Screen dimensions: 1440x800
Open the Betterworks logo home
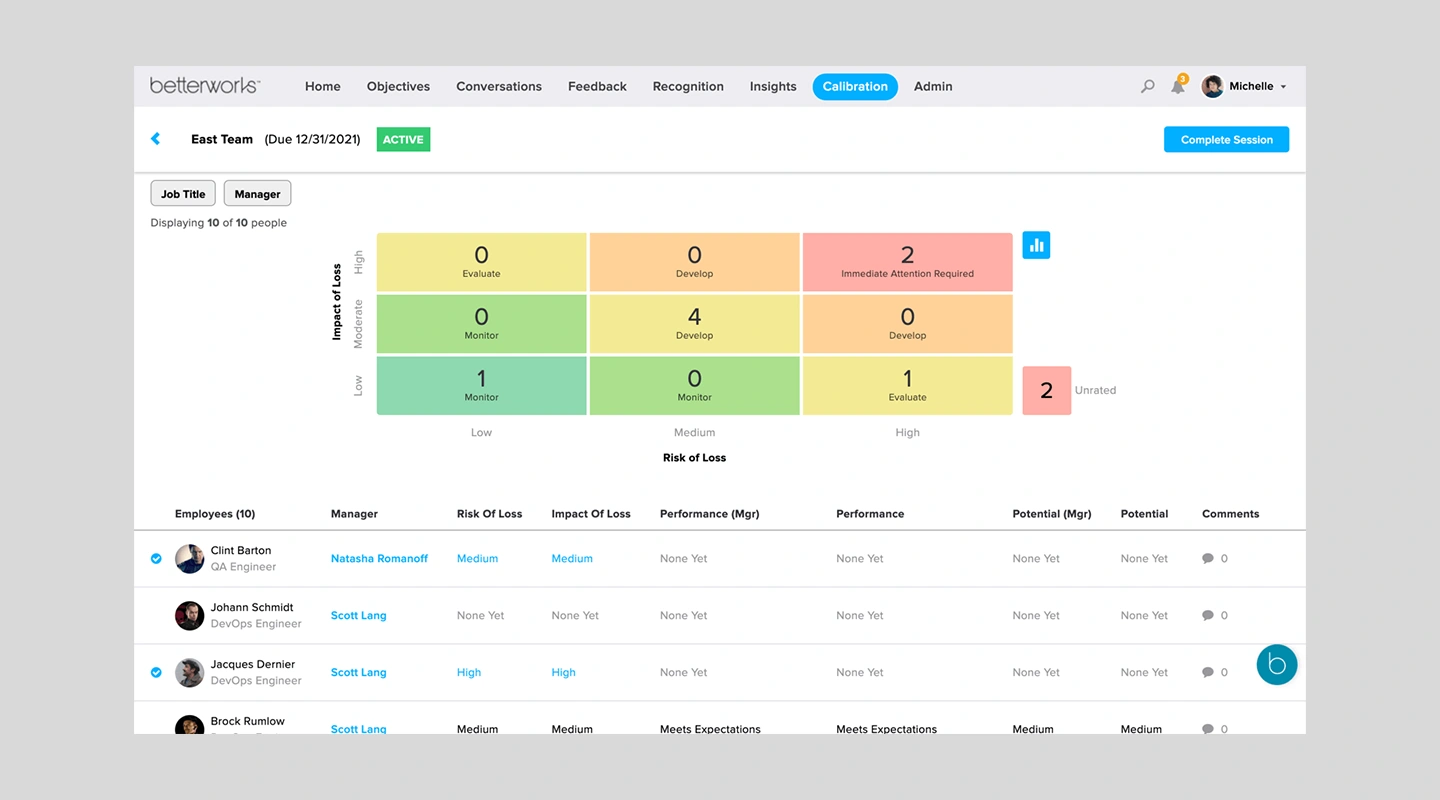[x=204, y=86]
